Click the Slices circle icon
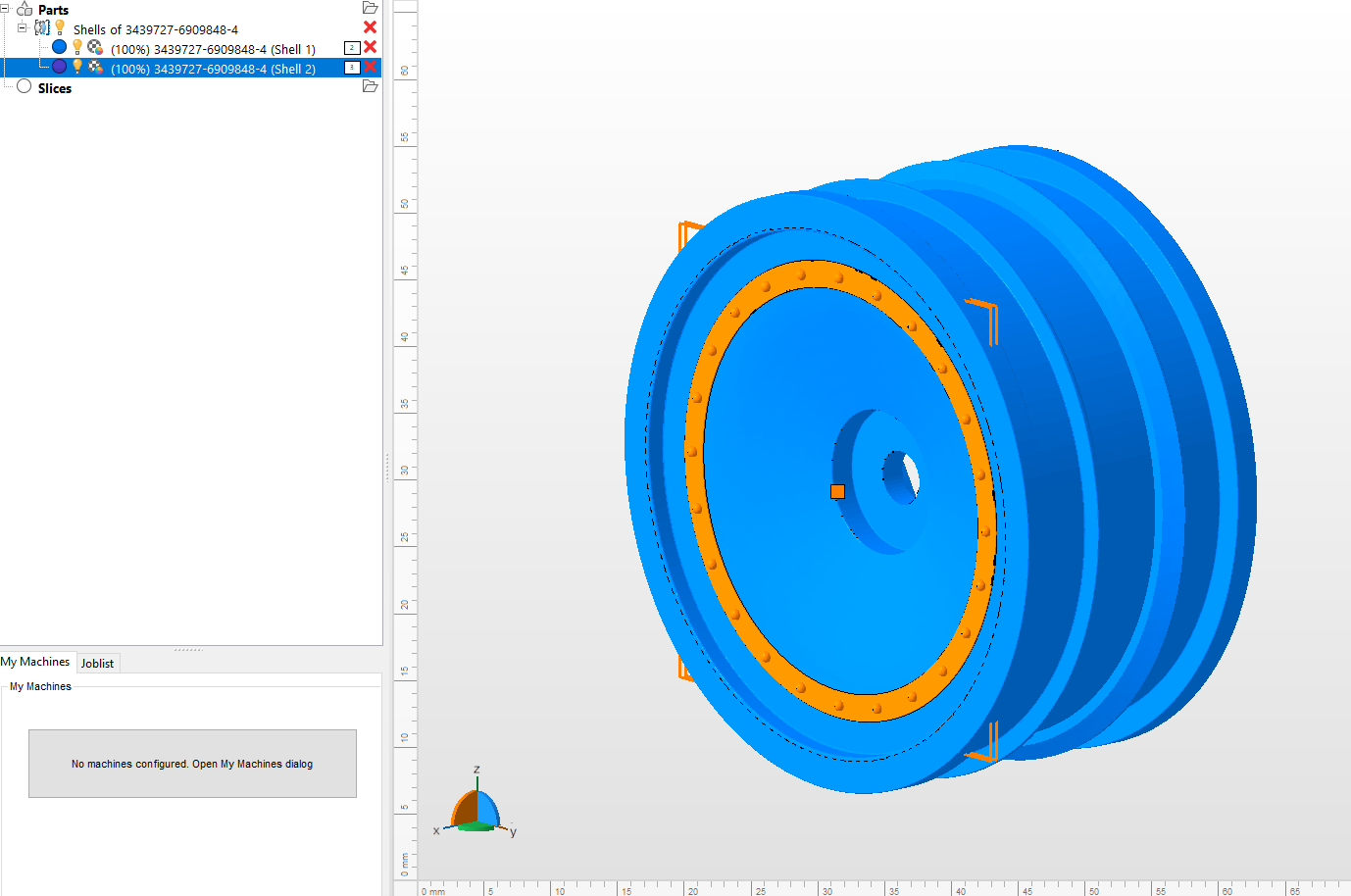1351x896 pixels. pos(24,86)
